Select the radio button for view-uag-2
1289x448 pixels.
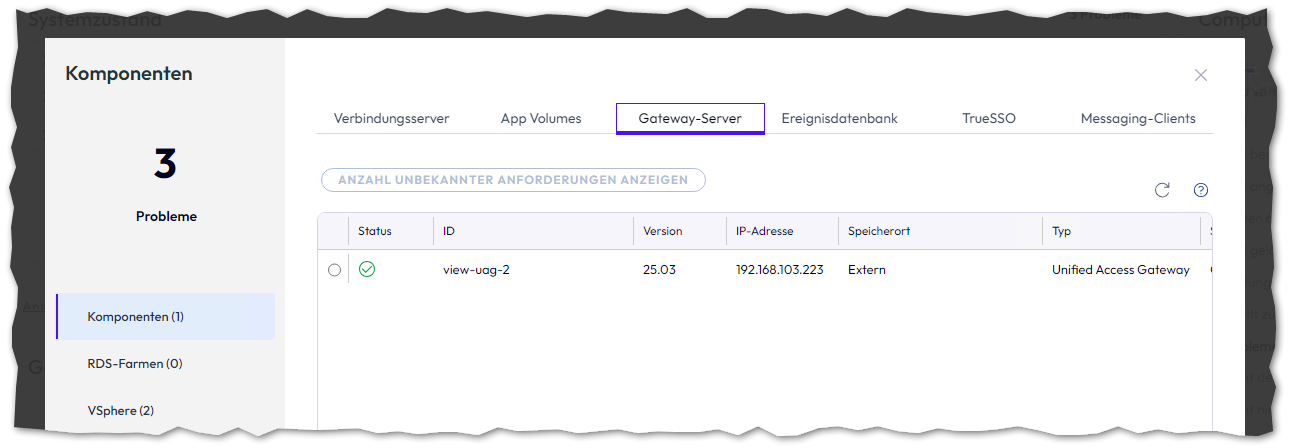[x=334, y=270]
